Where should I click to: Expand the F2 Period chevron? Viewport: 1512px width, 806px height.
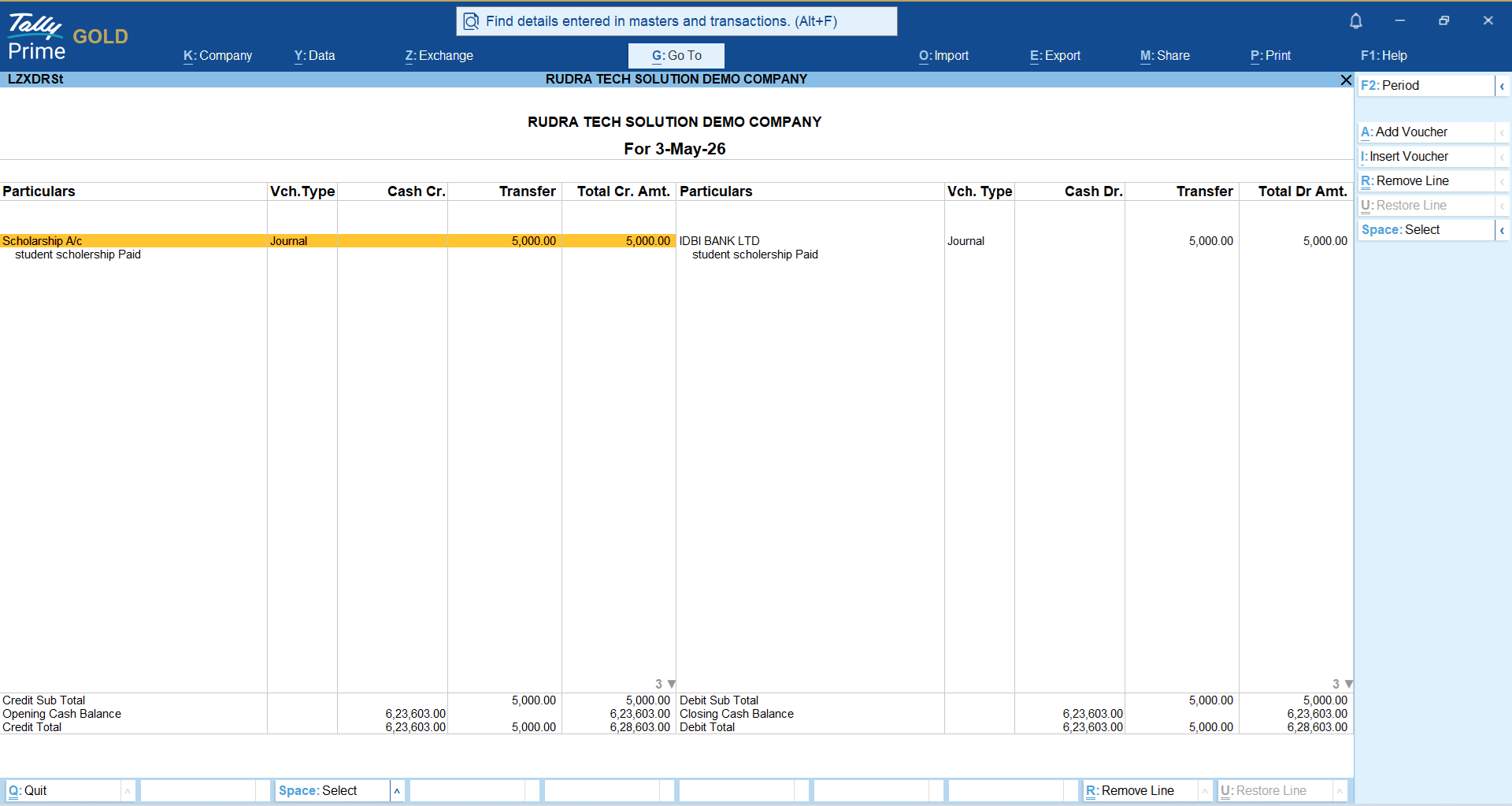pos(1502,86)
